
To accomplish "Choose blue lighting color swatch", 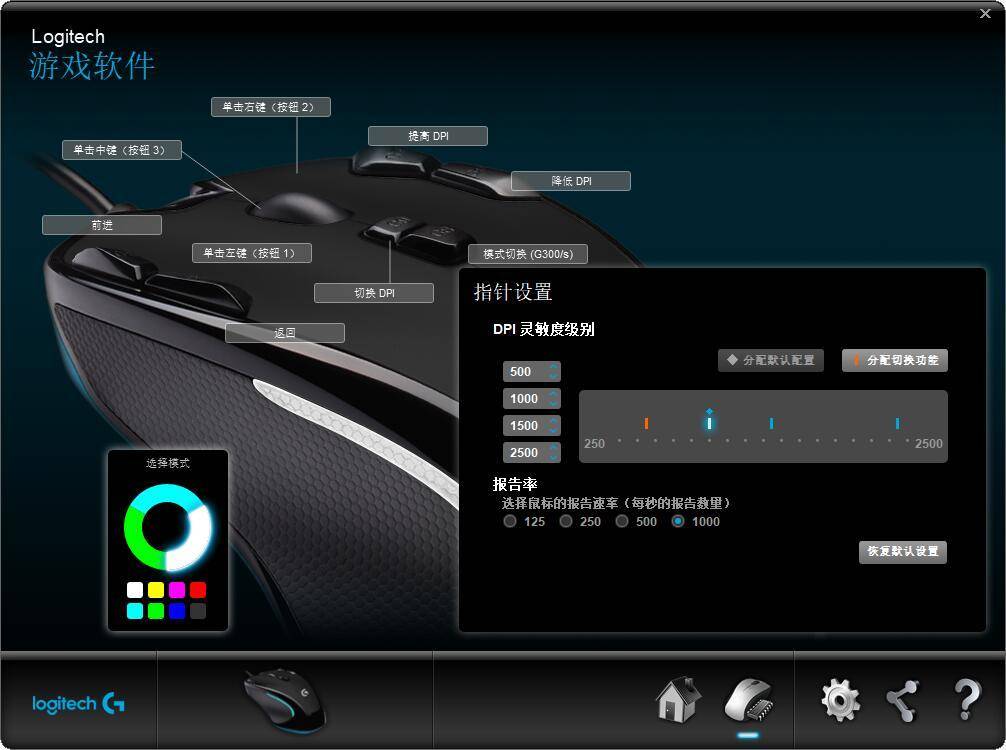I will click(177, 611).
